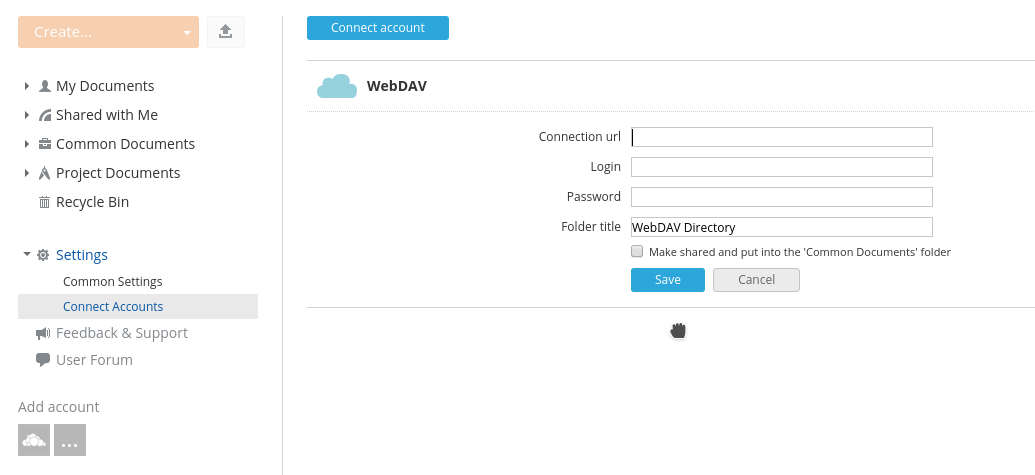Save the WebDAV connection
The height and width of the screenshot is (475, 1035).
(x=667, y=280)
